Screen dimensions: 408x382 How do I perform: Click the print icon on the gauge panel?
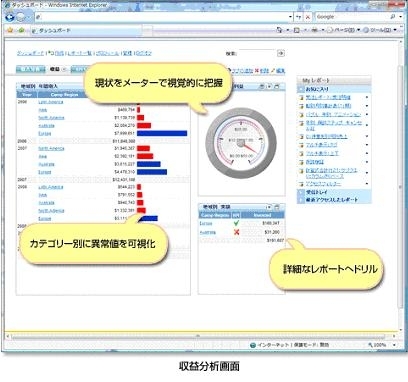262,86
